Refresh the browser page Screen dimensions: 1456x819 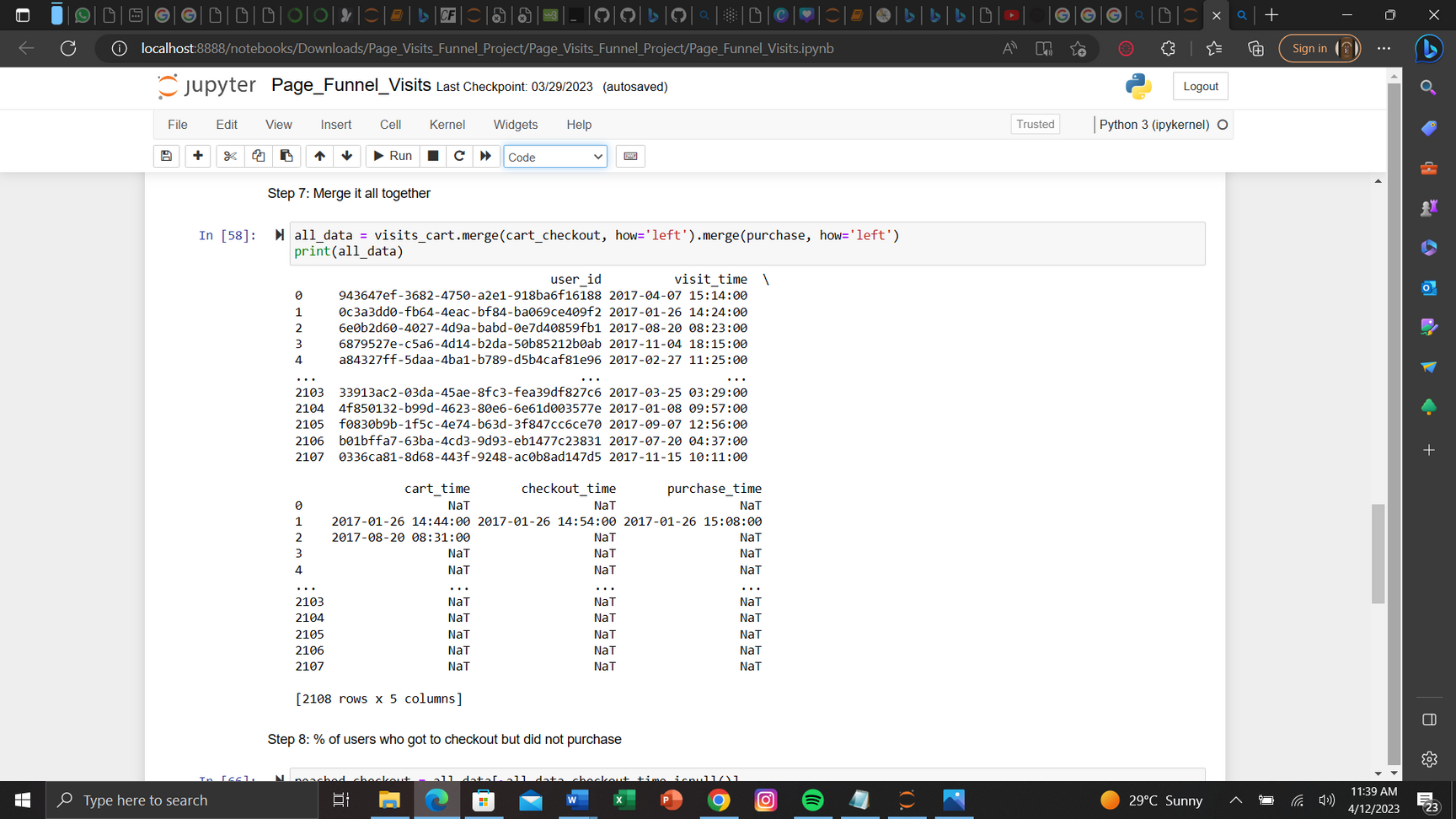tap(68, 48)
